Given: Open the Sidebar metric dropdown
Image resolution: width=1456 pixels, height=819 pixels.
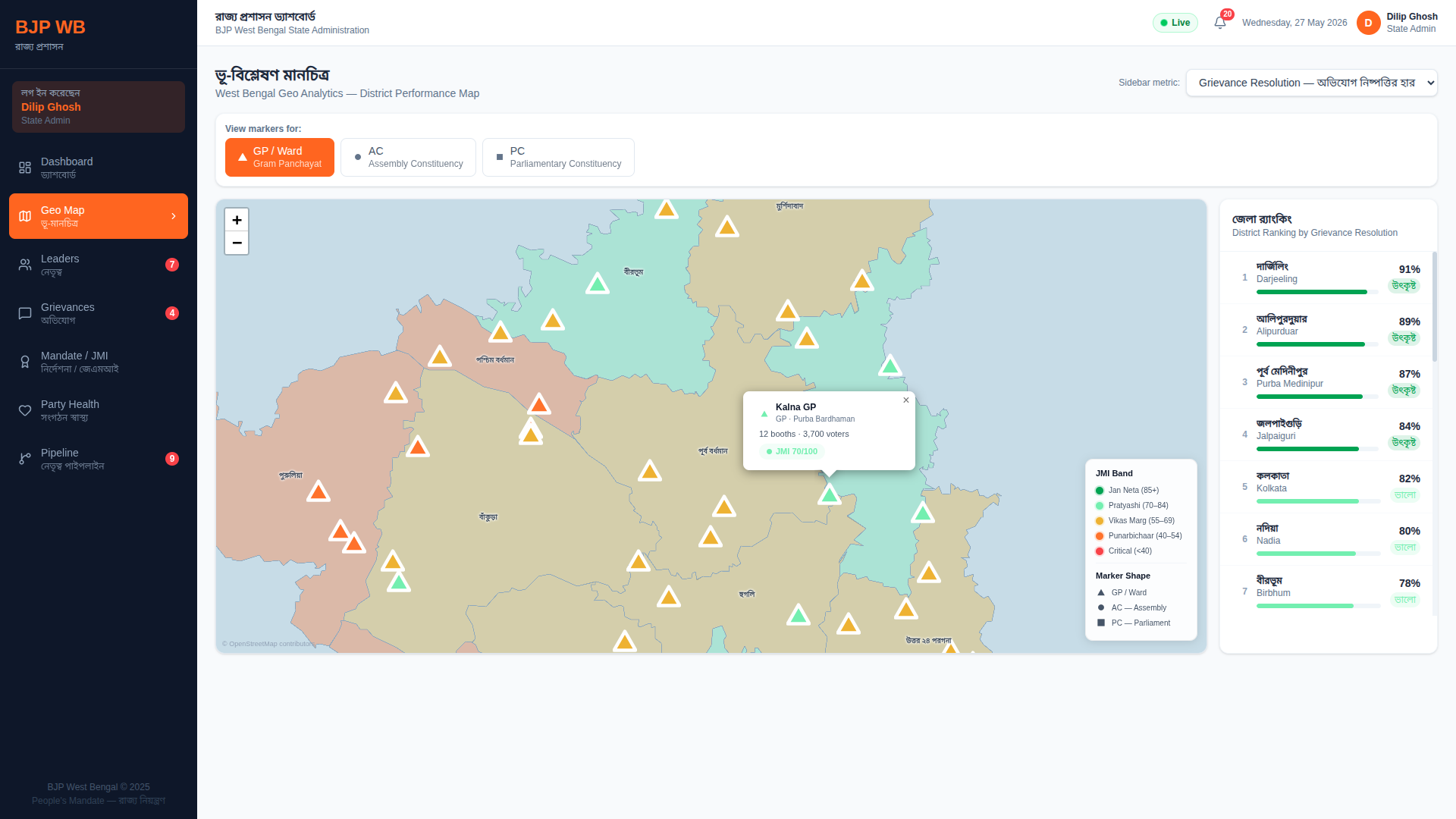Looking at the screenshot, I should [x=1312, y=83].
